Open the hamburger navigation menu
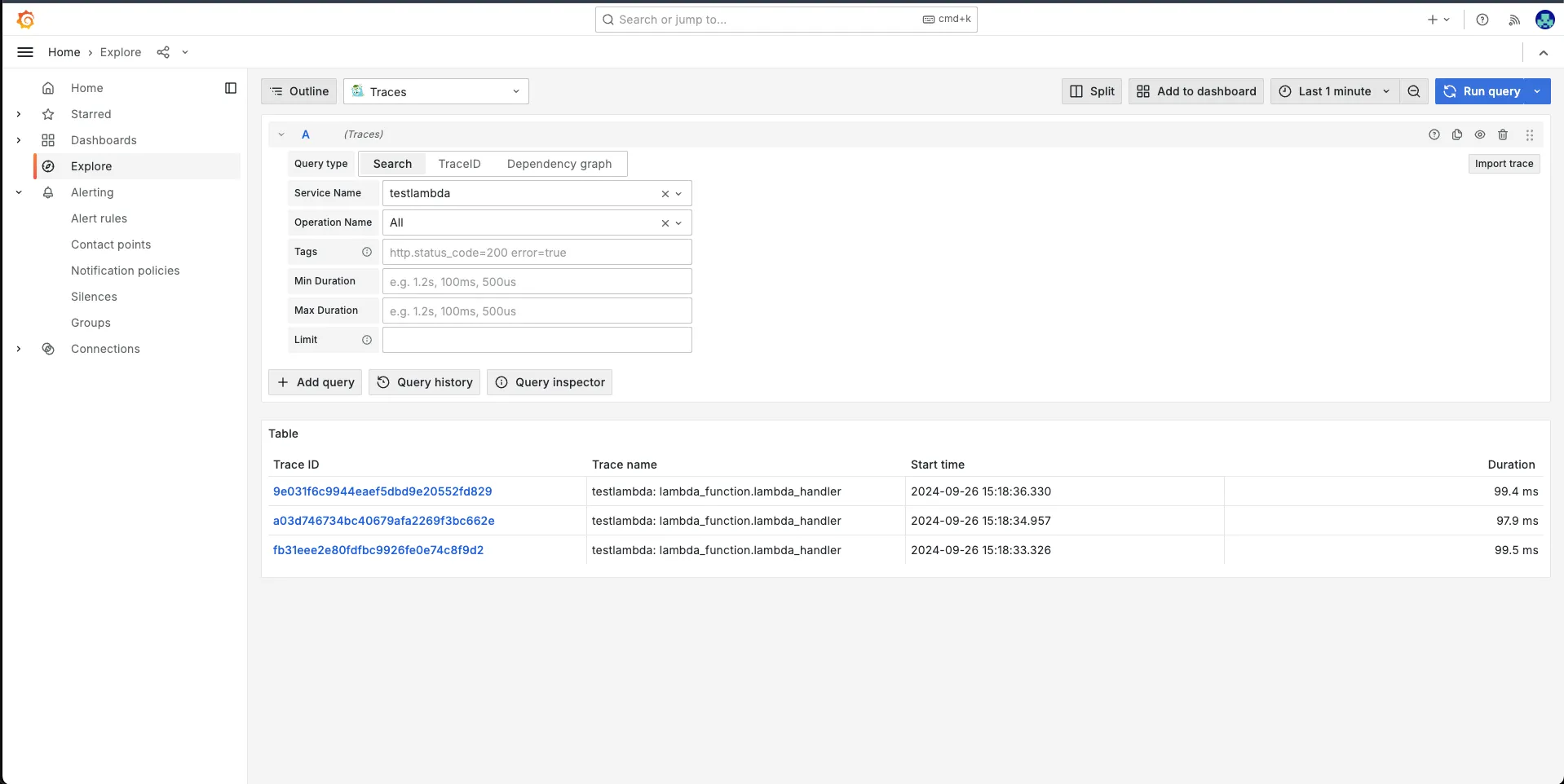 coord(25,52)
